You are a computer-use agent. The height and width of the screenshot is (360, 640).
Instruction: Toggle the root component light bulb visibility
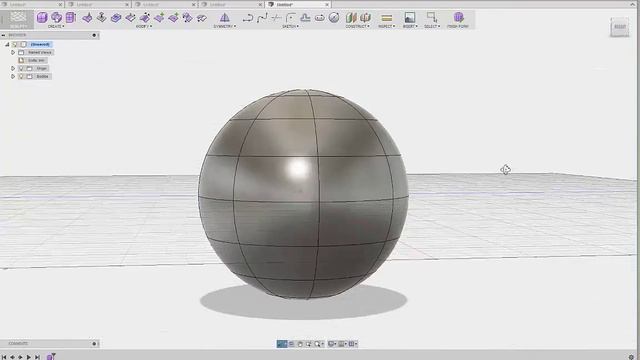click(15, 44)
